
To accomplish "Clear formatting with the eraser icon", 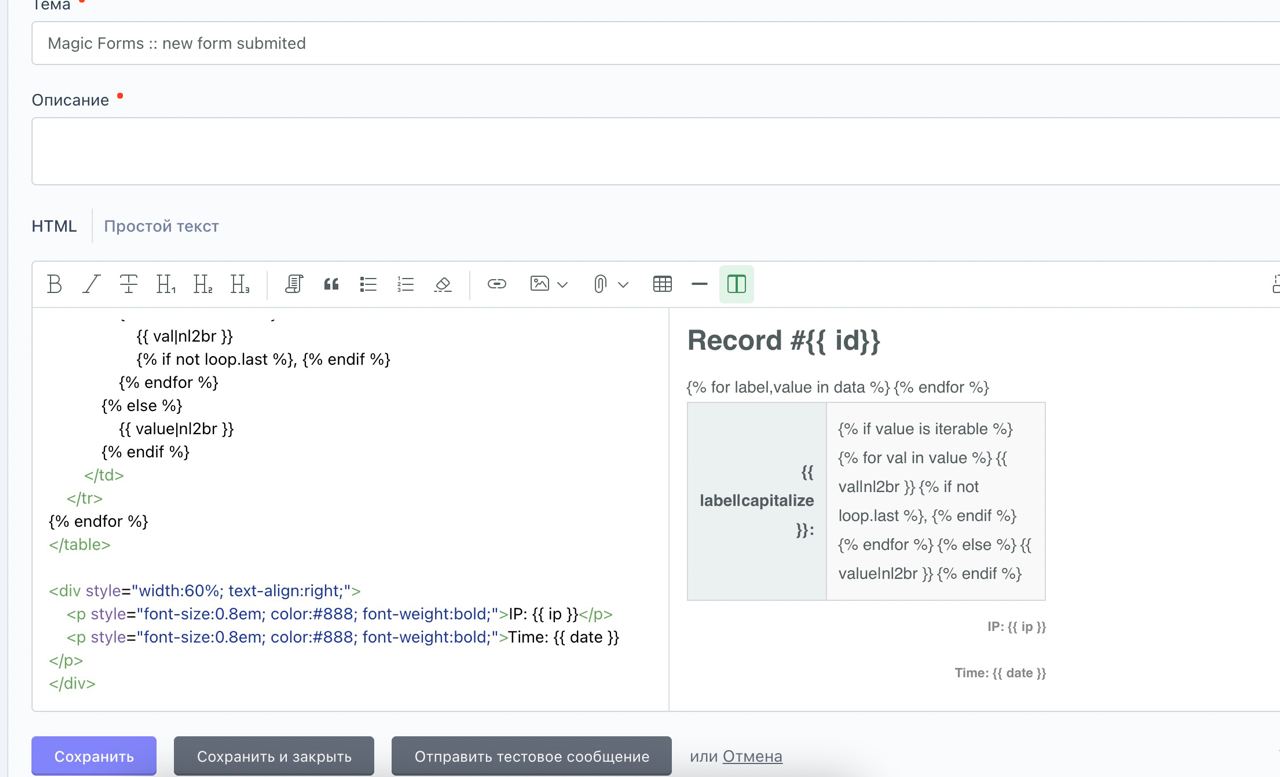I will 443,284.
